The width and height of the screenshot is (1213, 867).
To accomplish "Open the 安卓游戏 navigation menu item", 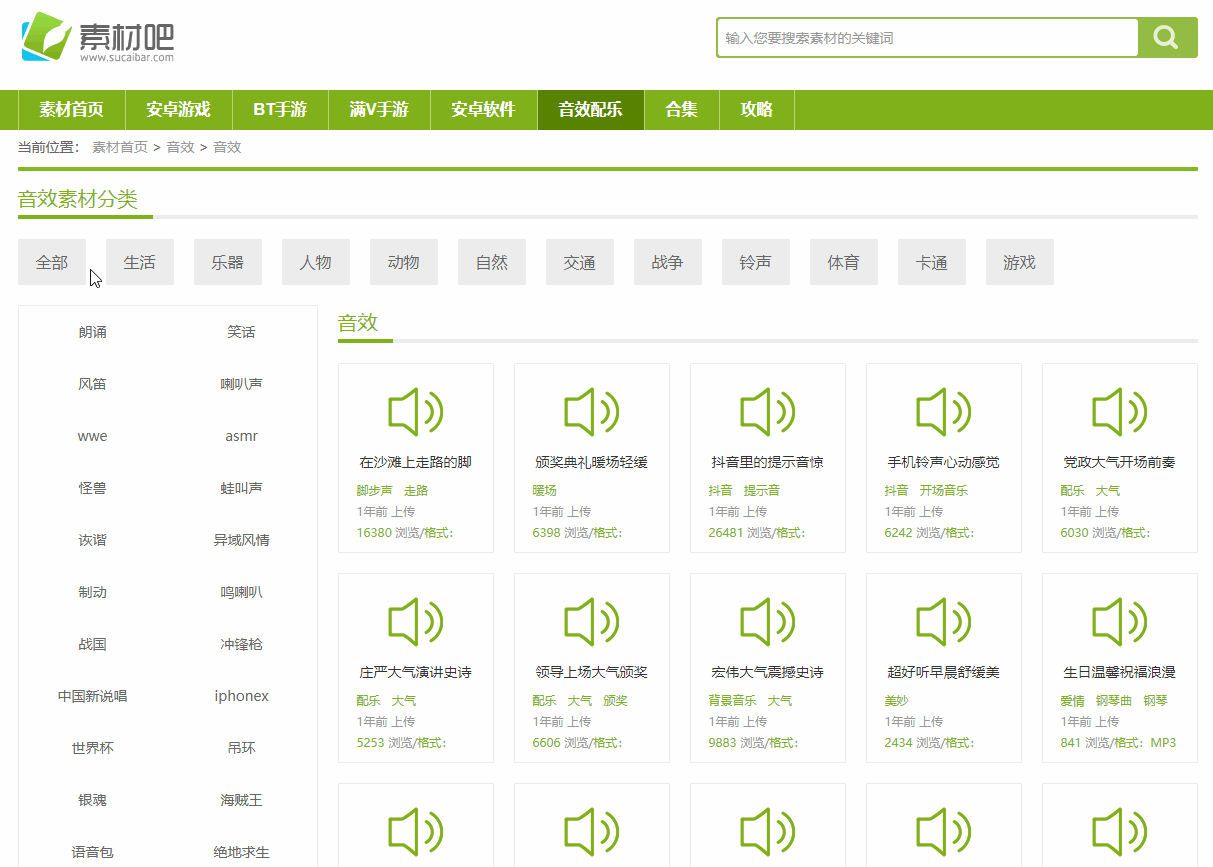I will tap(178, 110).
